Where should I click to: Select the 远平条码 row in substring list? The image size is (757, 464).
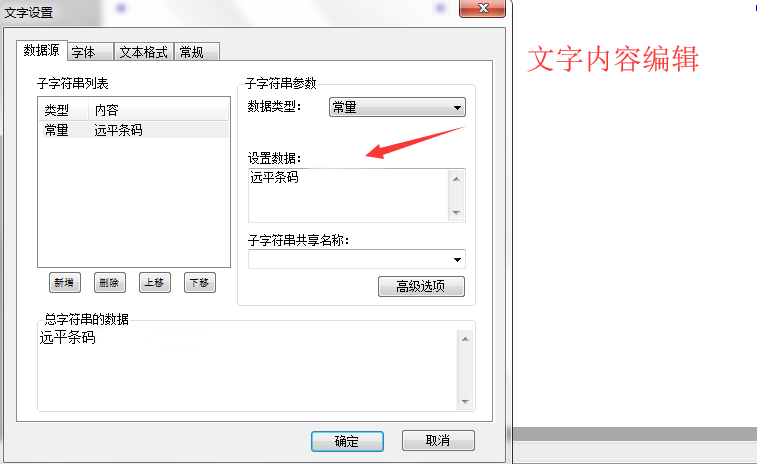134,130
